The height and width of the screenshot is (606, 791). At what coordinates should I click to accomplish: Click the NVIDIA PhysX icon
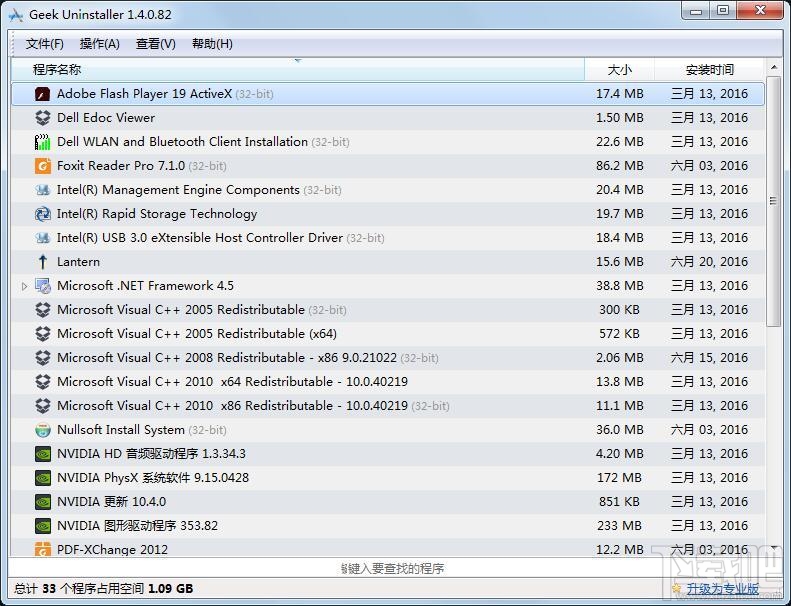[42, 478]
